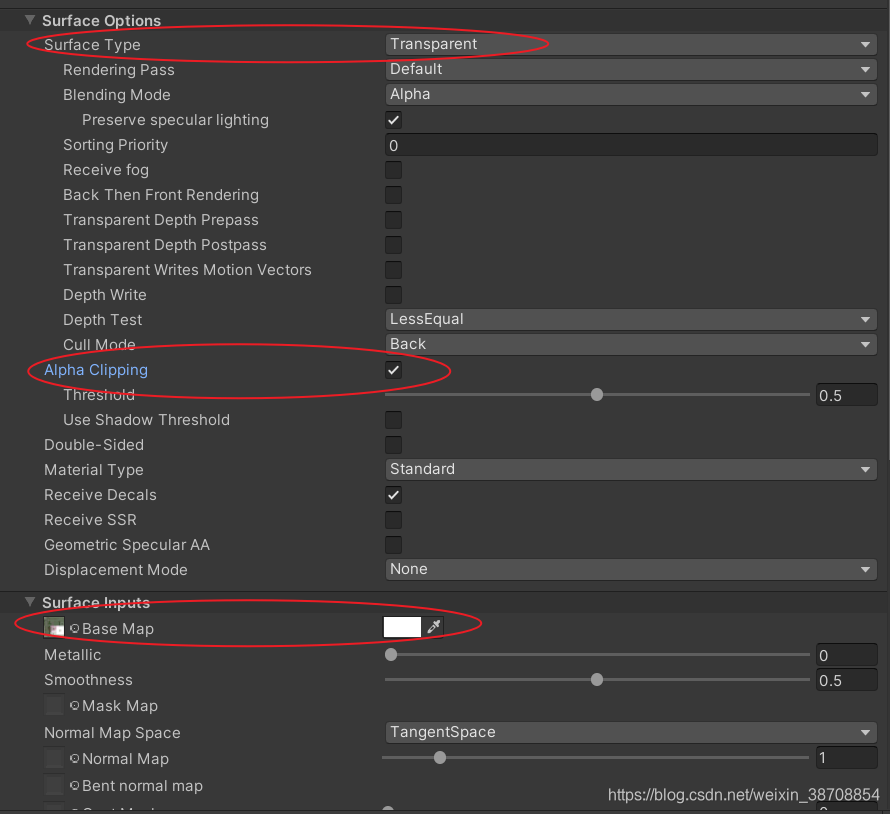Toggle off Alpha Clipping

click(x=393, y=369)
